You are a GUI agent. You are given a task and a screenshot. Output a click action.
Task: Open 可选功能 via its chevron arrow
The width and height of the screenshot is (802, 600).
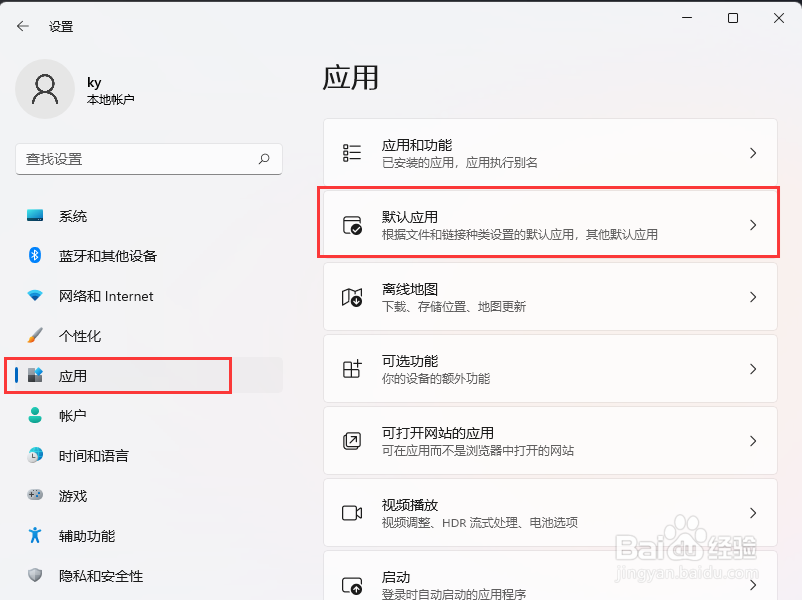753,369
